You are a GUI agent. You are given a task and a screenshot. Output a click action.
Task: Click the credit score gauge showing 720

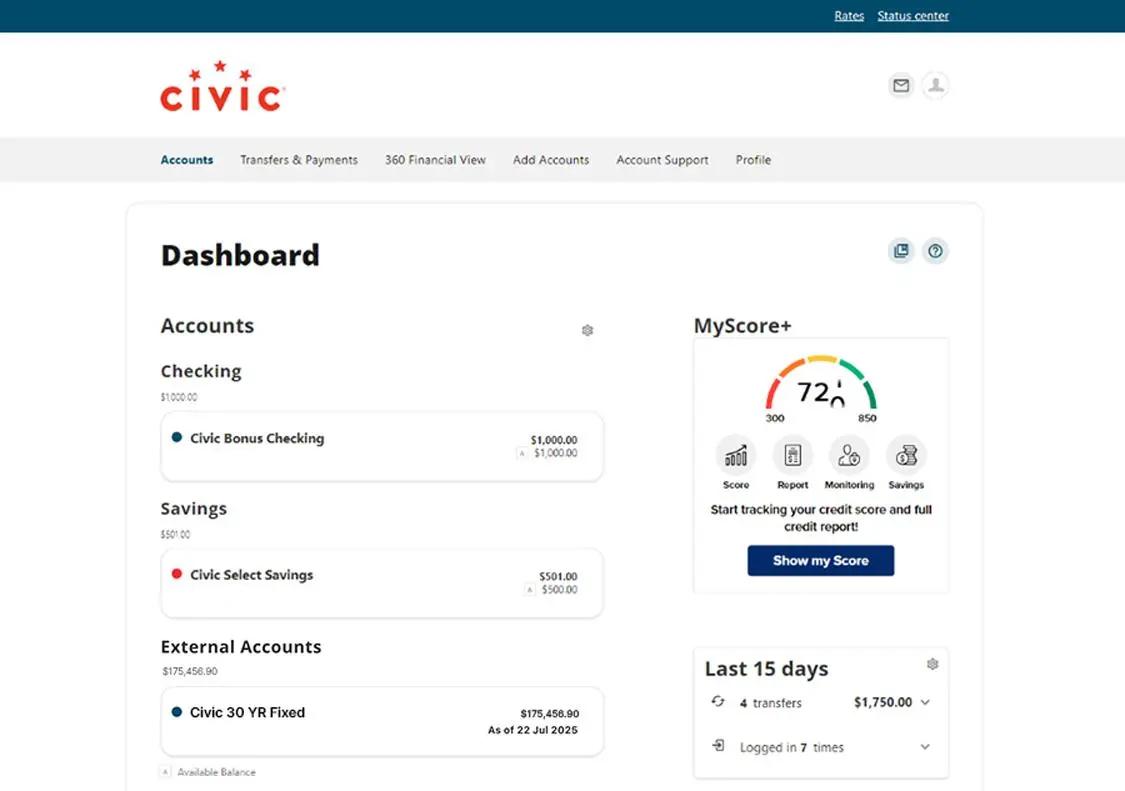(821, 388)
